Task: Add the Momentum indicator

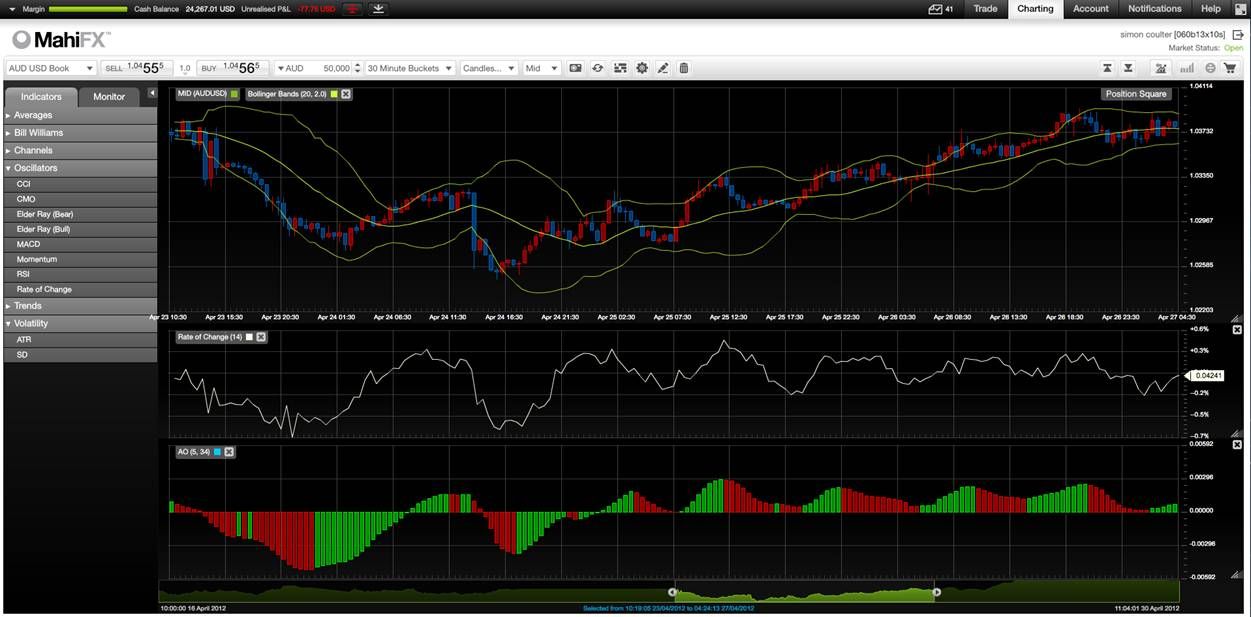Action: 80,259
